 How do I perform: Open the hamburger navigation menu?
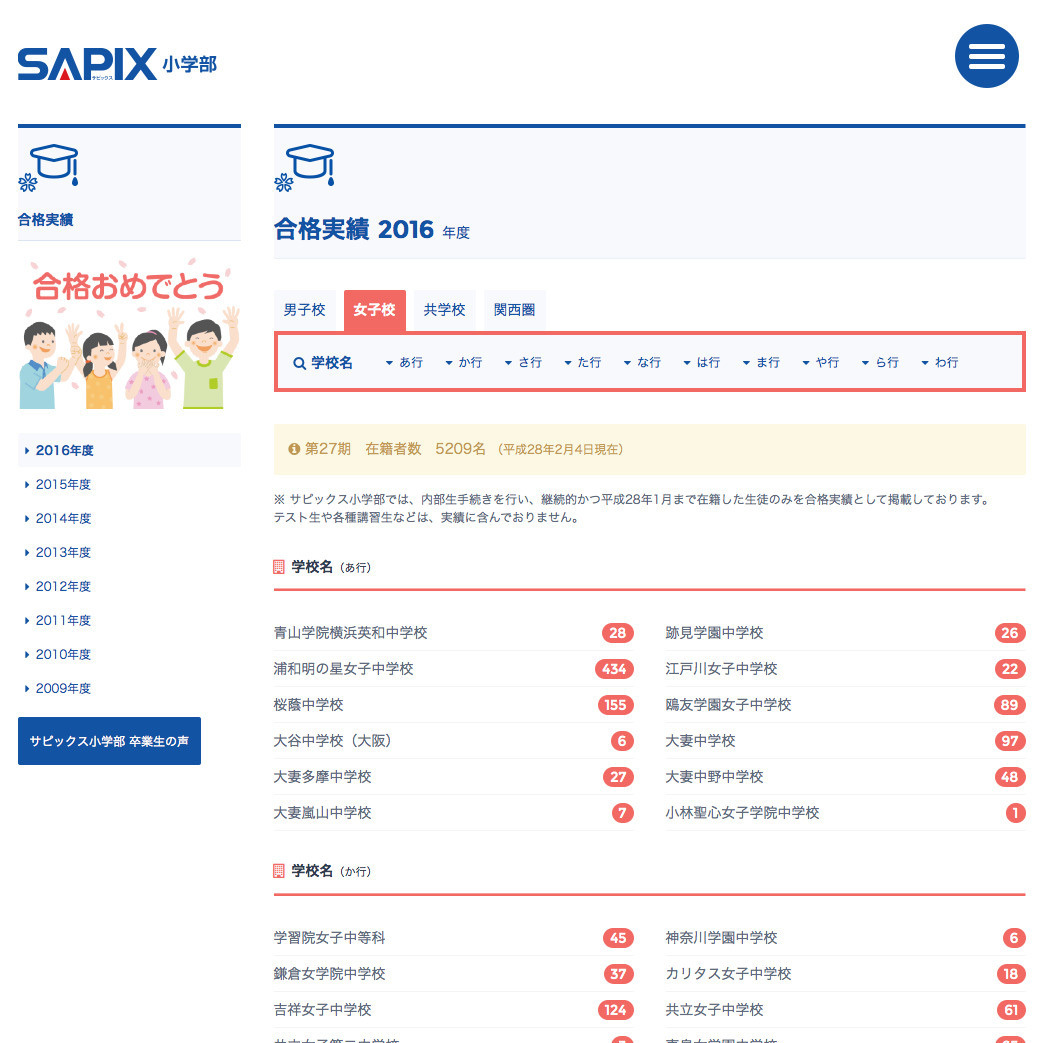(987, 56)
